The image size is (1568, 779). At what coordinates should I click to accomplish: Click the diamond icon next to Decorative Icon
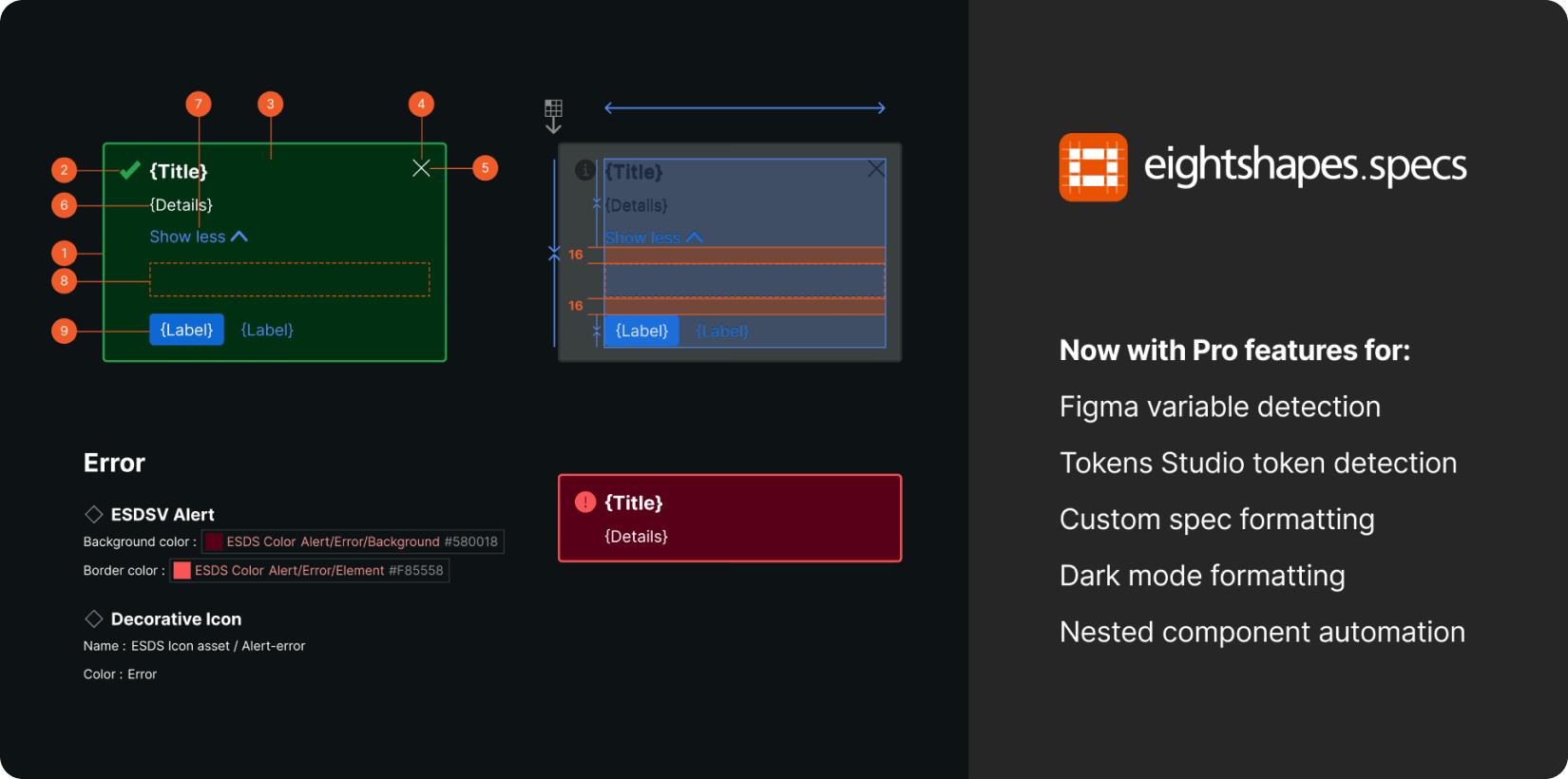click(x=94, y=618)
